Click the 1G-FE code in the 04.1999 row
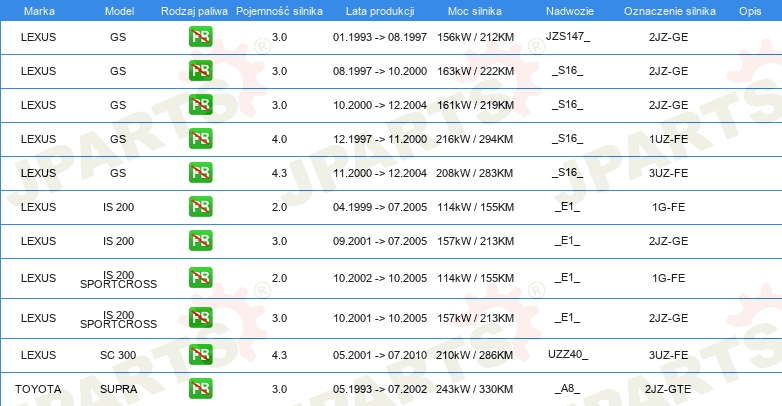This screenshot has height=406, width=782. (668, 207)
